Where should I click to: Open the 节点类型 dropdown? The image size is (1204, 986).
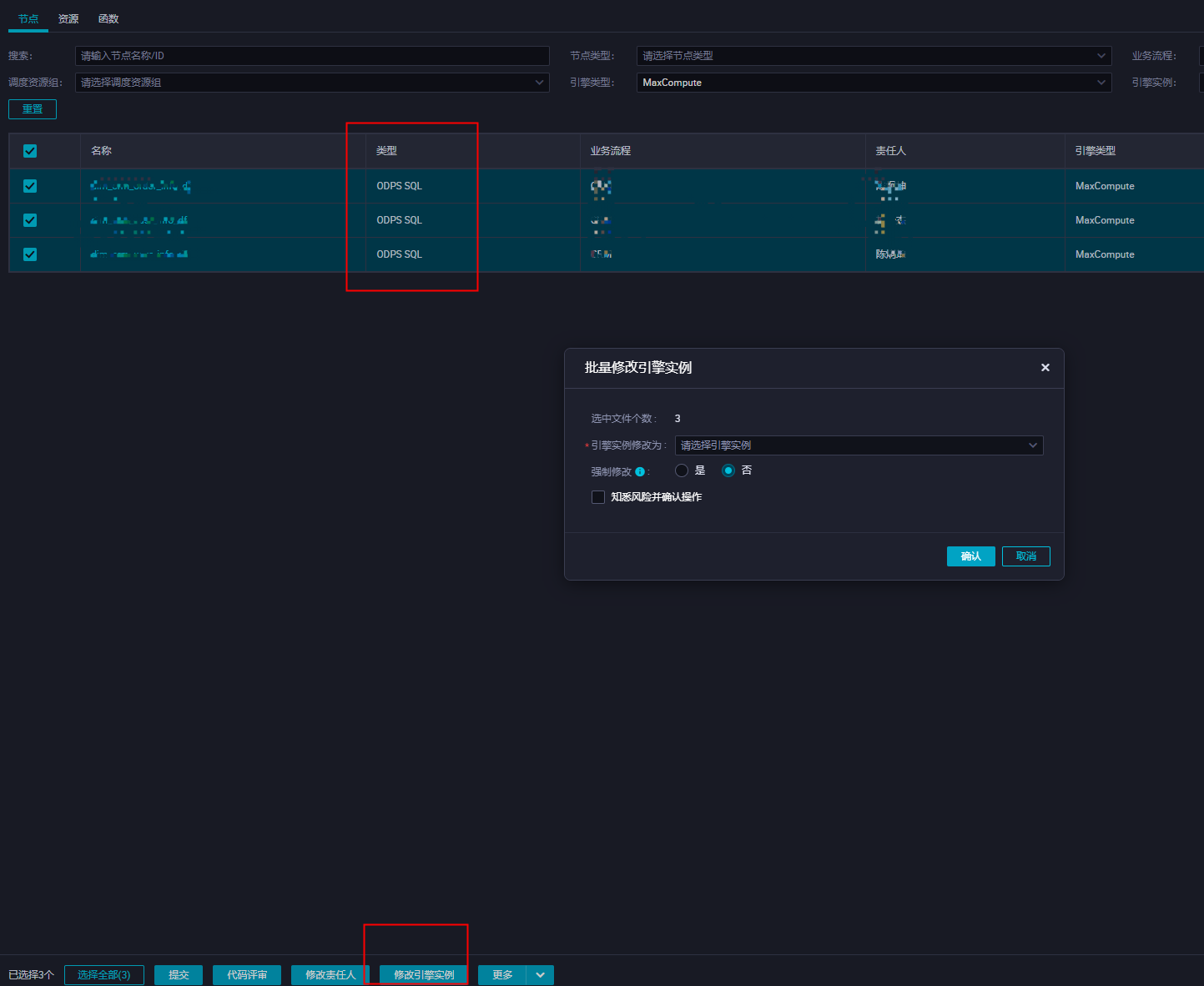(874, 56)
